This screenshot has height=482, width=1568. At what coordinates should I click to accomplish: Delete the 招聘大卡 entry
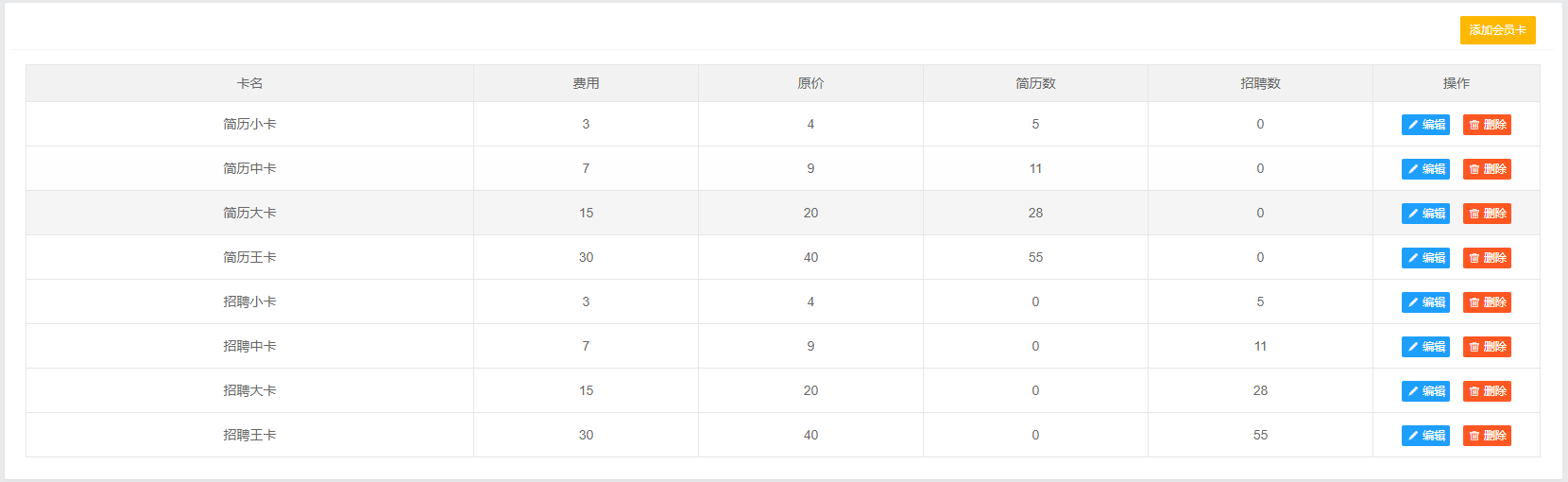[x=1486, y=391]
